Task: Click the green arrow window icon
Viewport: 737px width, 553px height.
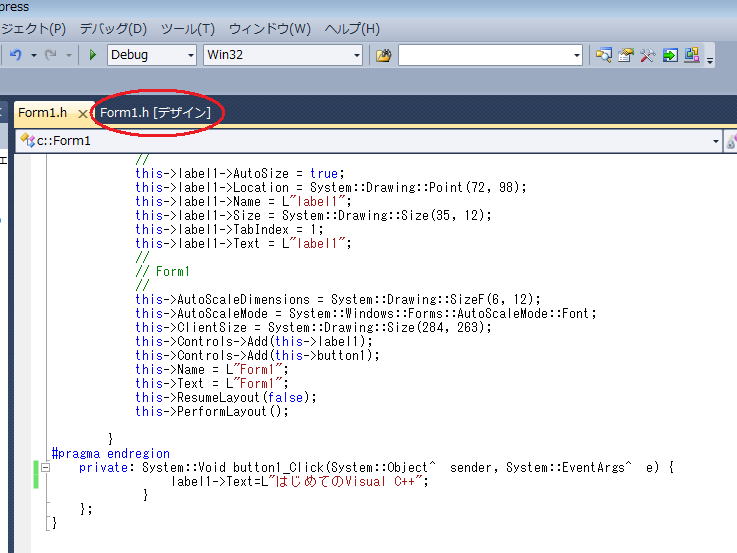Action: 670,55
